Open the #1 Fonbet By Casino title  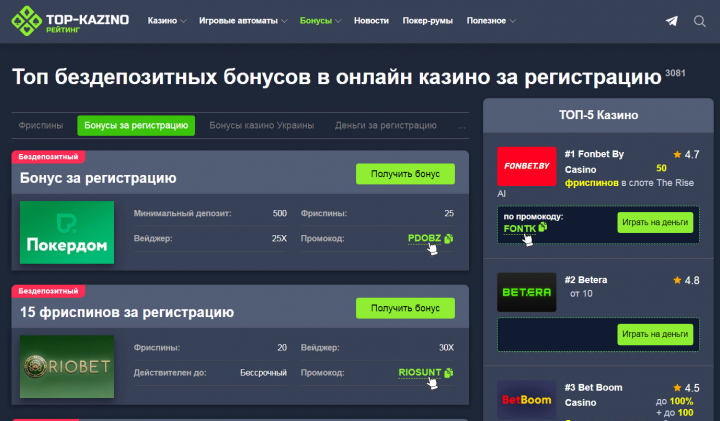pyautogui.click(x=595, y=162)
